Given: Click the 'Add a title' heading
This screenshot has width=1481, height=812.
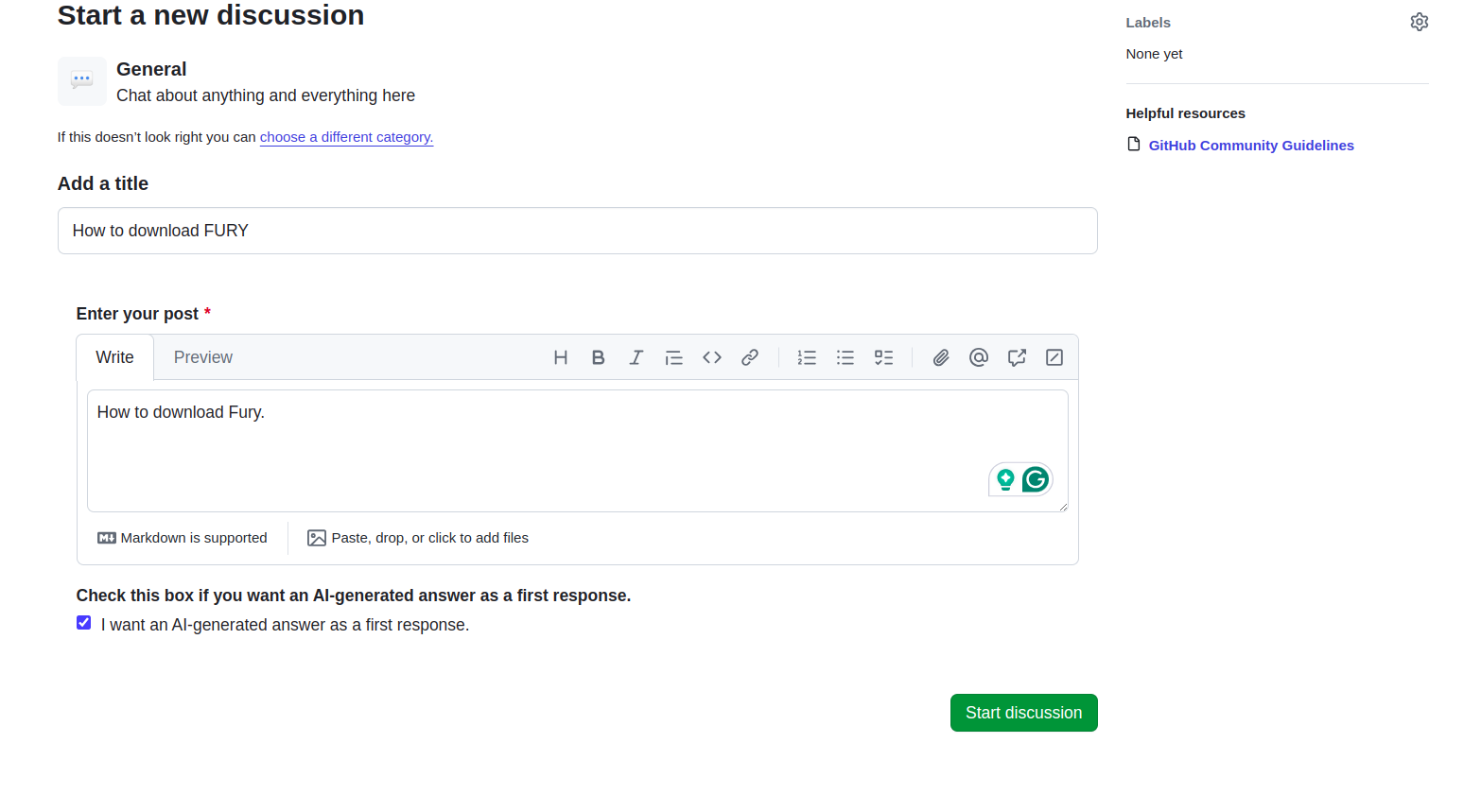Looking at the screenshot, I should [103, 183].
